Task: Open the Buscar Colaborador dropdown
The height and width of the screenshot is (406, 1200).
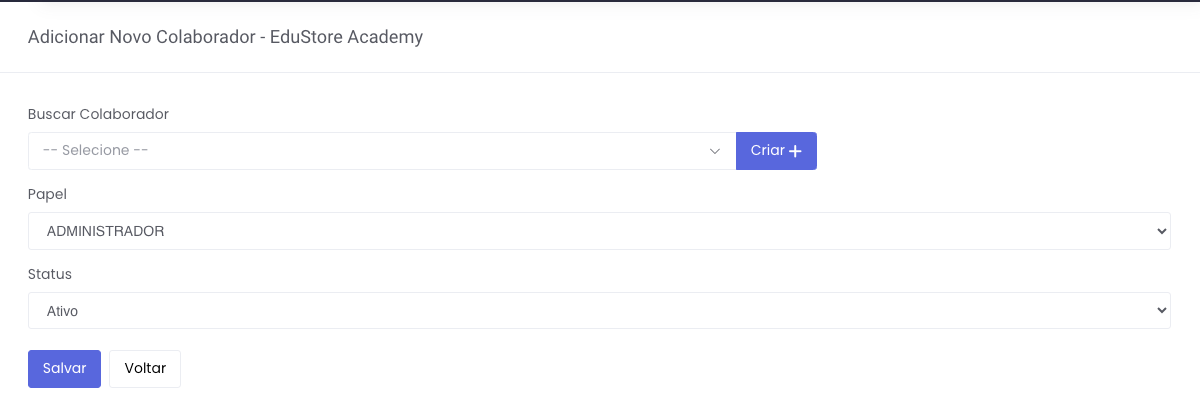Action: point(380,151)
